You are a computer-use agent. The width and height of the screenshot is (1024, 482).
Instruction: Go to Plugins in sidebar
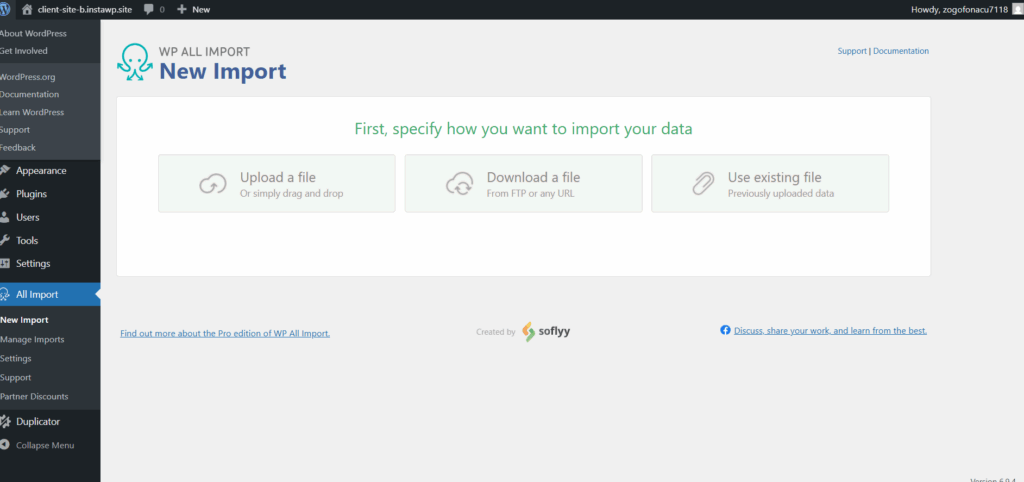(31, 194)
